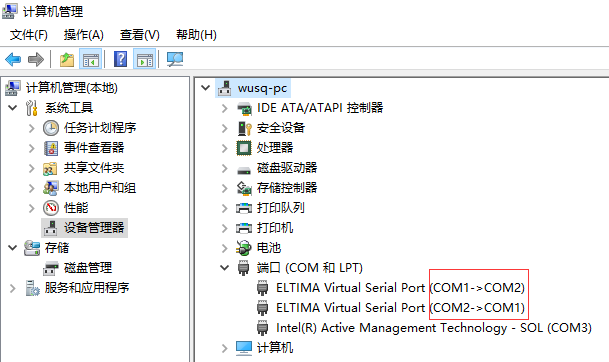Image resolution: width=609 pixels, height=362 pixels.
Task: Click the 打印队列 printer icon
Action: (x=244, y=208)
